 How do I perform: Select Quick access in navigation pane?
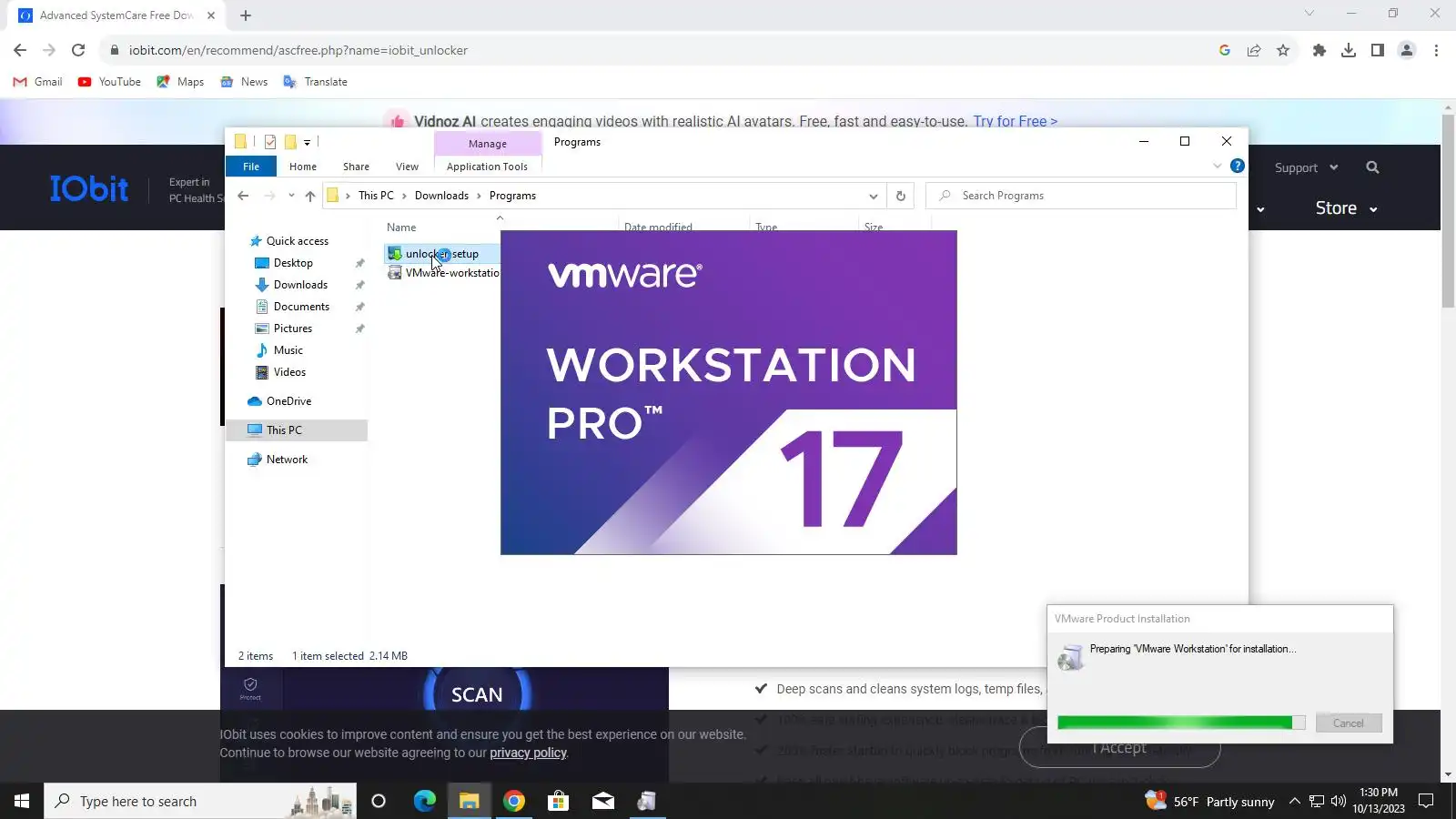(x=297, y=241)
